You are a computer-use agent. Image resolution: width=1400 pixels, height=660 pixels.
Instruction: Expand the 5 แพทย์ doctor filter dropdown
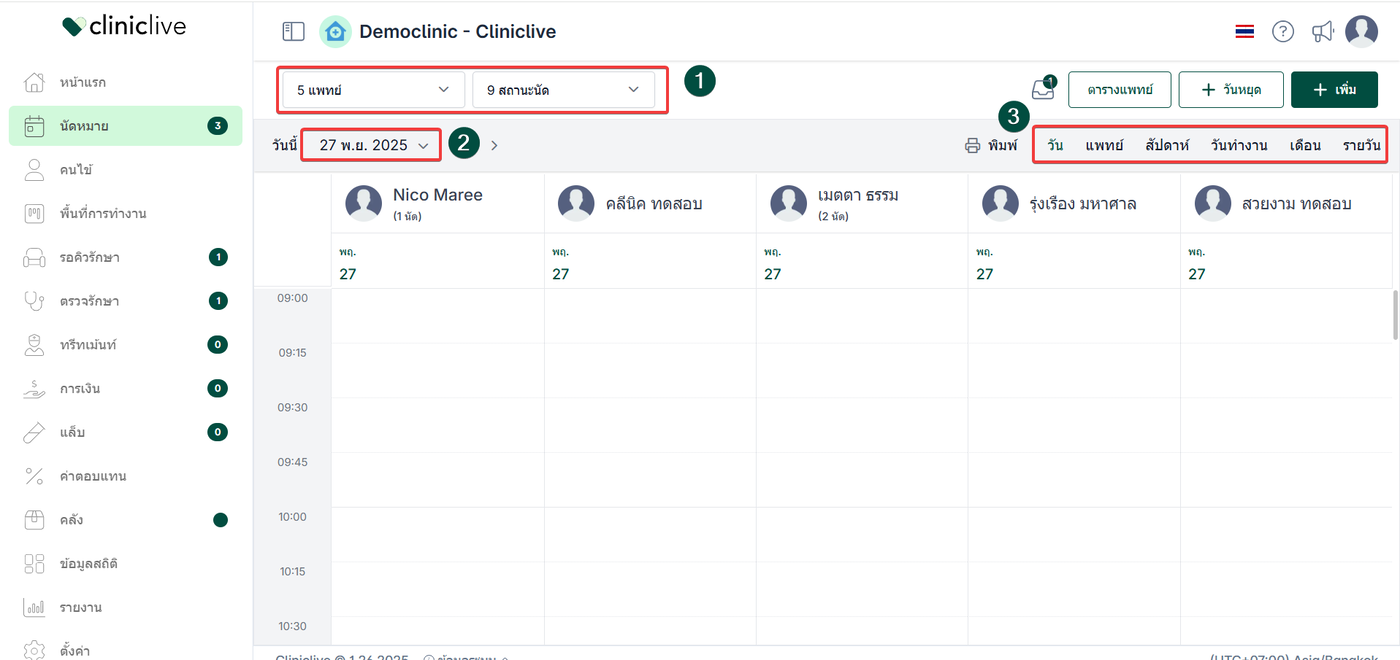click(x=374, y=90)
